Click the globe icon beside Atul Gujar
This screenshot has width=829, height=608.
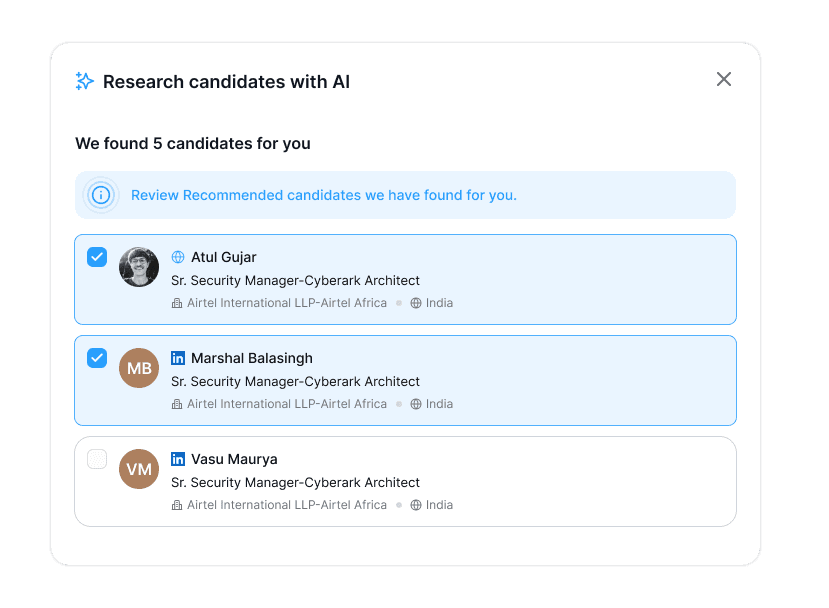coord(178,257)
